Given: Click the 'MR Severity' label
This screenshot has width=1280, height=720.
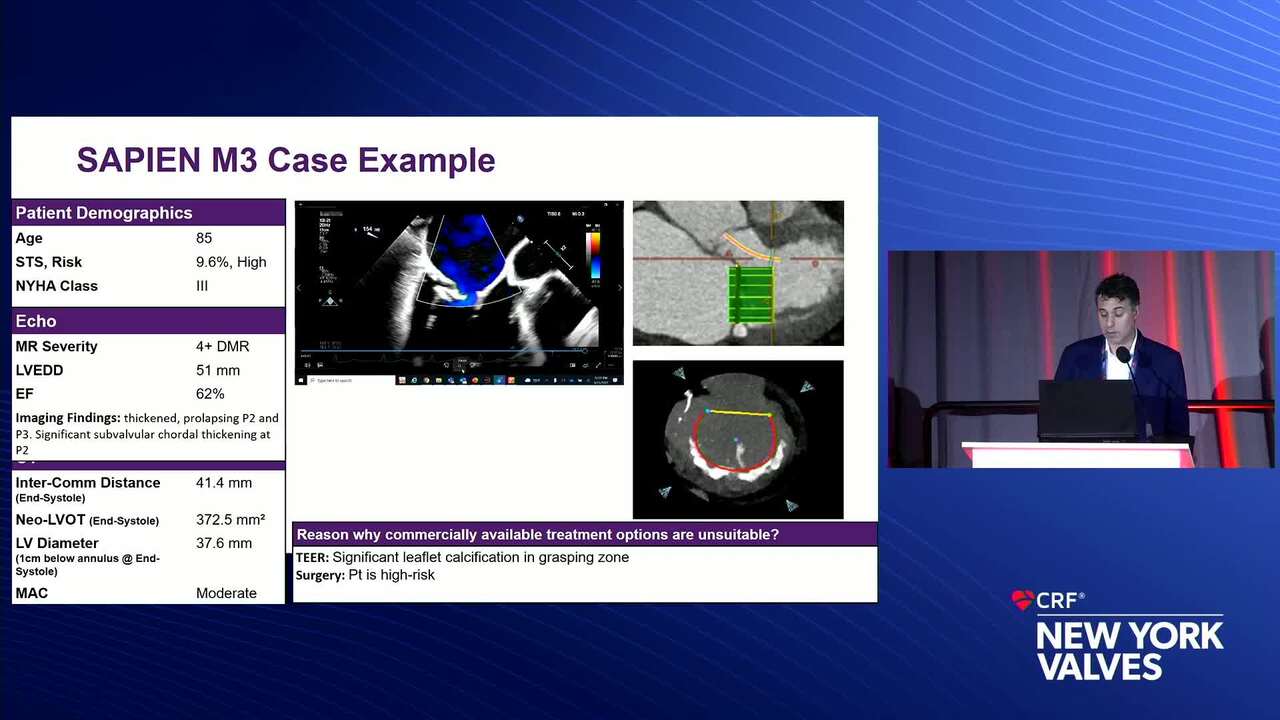Looking at the screenshot, I should coord(56,346).
